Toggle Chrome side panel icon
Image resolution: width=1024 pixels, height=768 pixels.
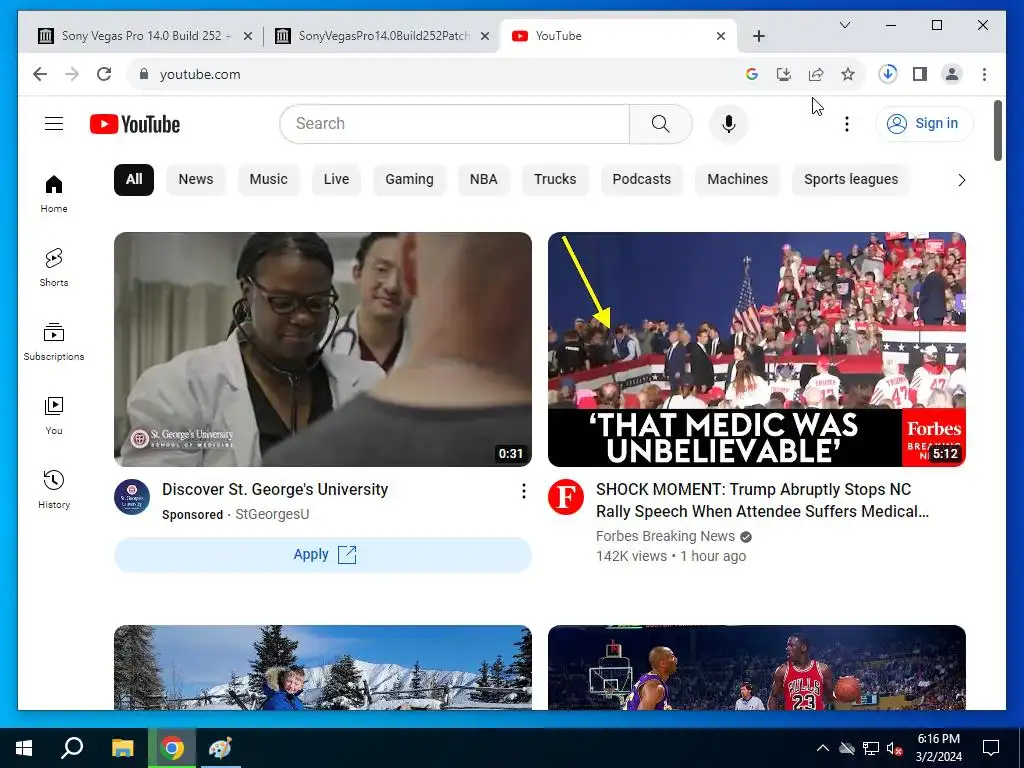click(x=920, y=74)
